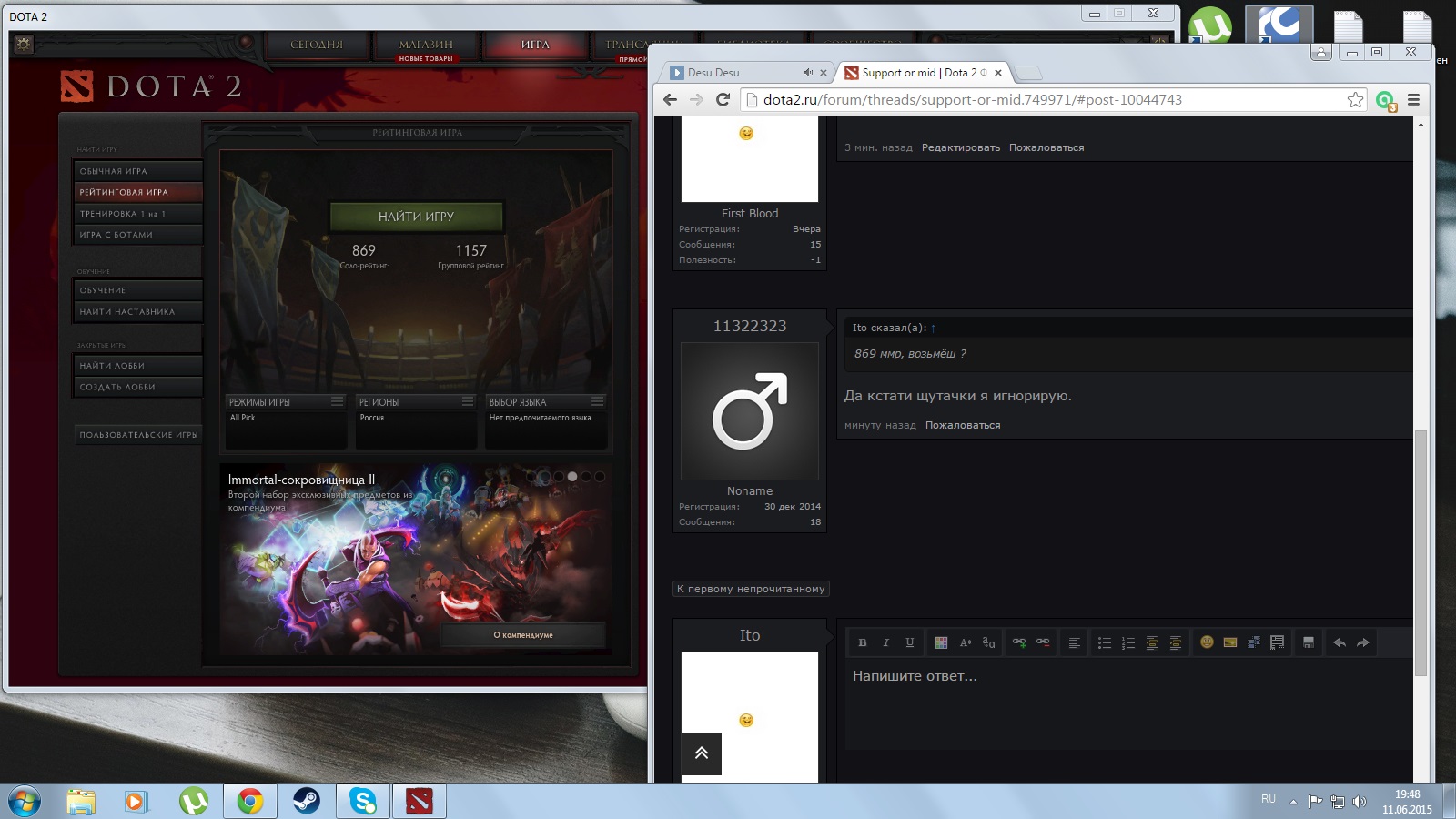1456x819 pixels.
Task: Open the quoted Ito post arrow
Action: (x=933, y=328)
